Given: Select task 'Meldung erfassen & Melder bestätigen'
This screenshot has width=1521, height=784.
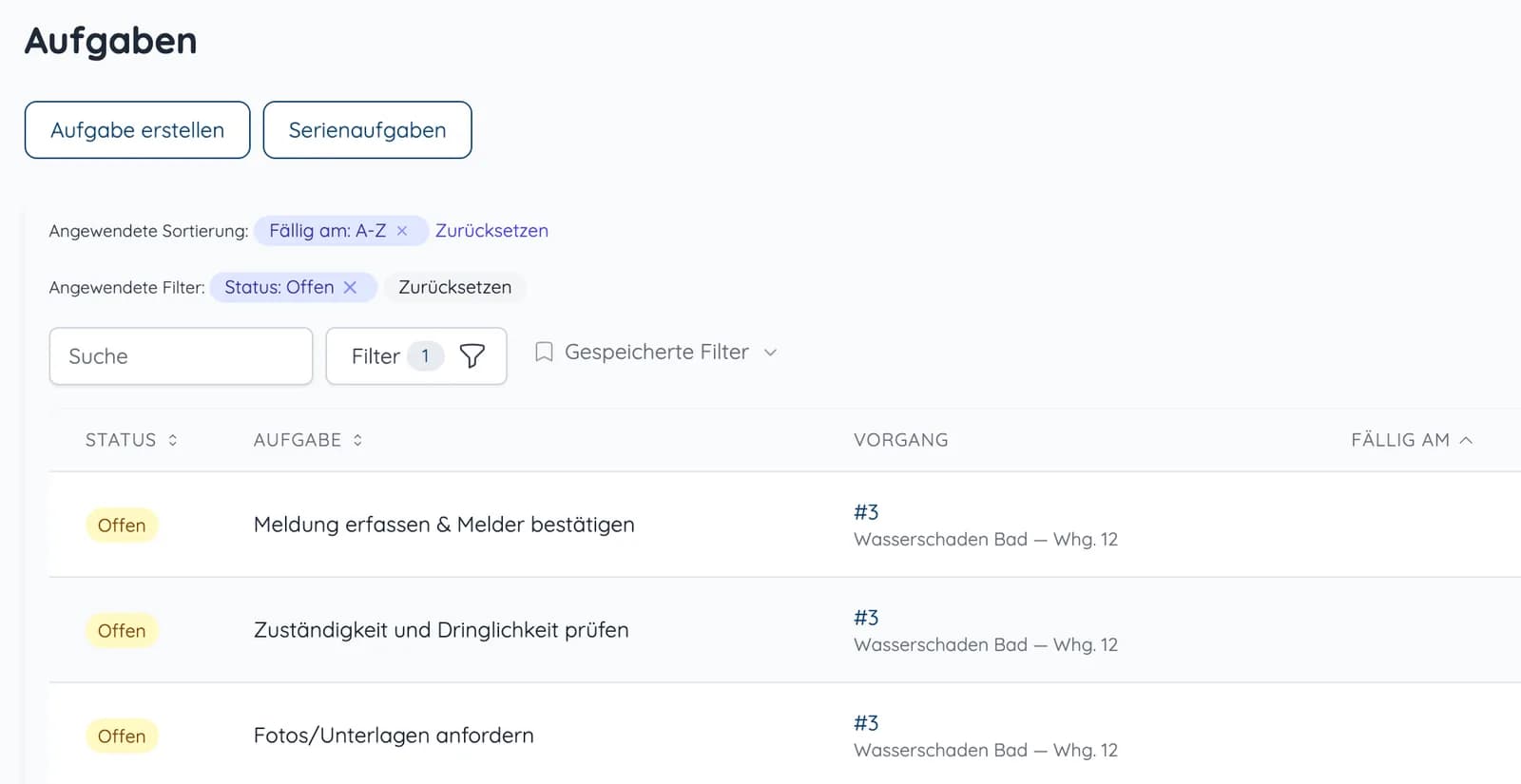Looking at the screenshot, I should click(x=444, y=525).
